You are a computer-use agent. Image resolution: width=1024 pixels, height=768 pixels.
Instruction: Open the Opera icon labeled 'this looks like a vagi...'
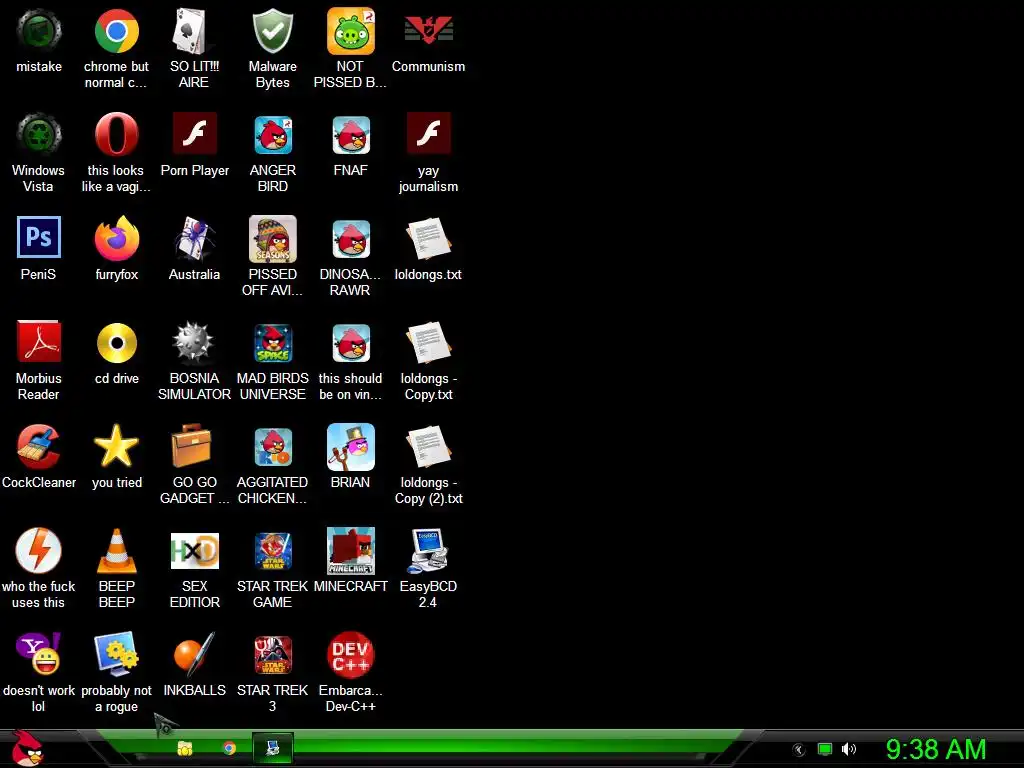[116, 135]
